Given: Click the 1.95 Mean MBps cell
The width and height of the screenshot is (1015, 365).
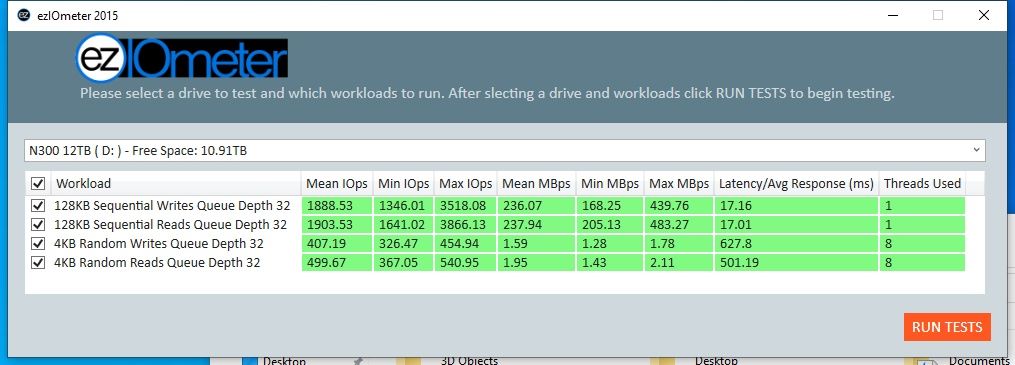Looking at the screenshot, I should 536,263.
